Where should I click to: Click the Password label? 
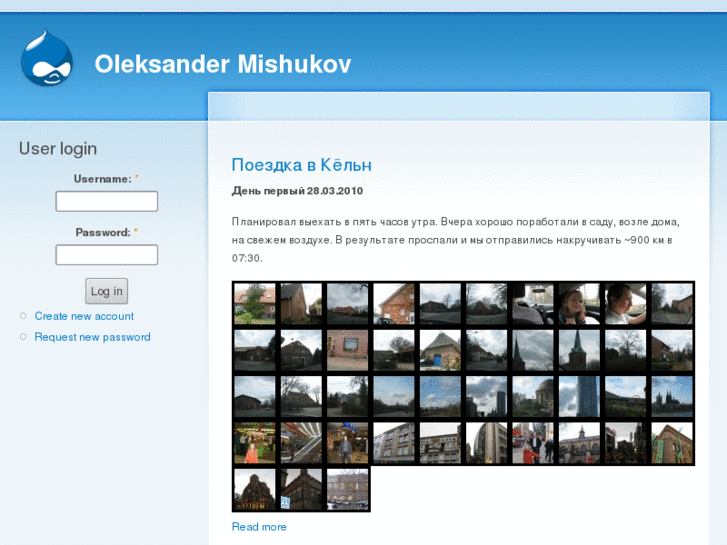pyautogui.click(x=103, y=232)
